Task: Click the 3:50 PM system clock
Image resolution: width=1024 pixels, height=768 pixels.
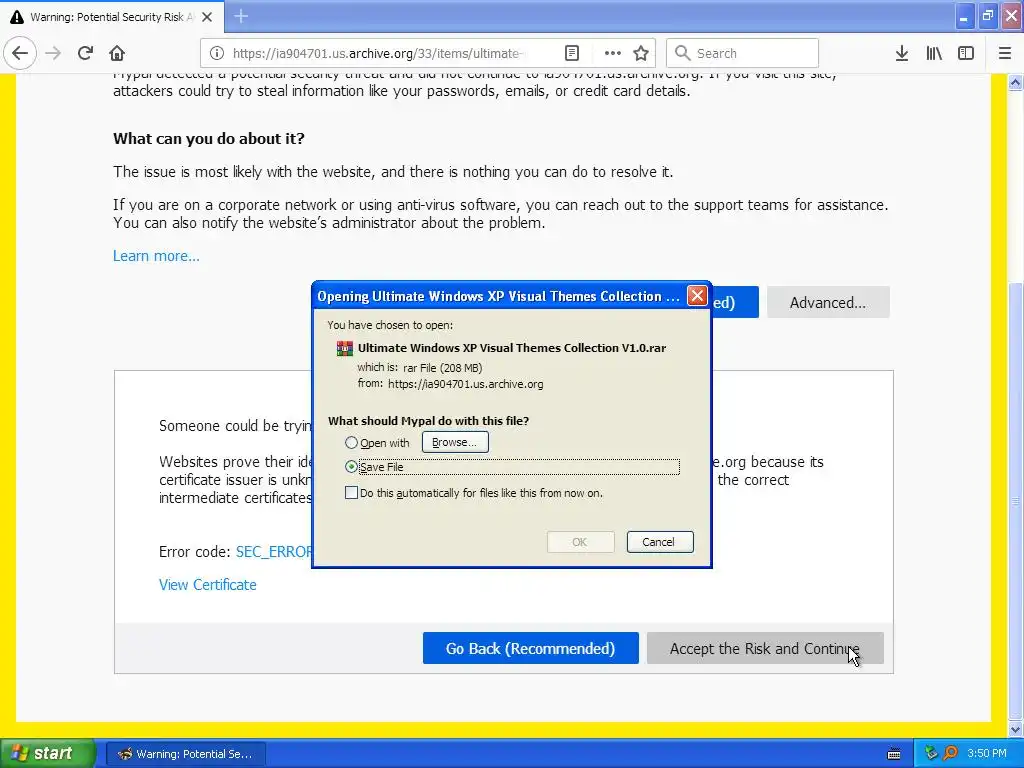Action: coord(987,754)
